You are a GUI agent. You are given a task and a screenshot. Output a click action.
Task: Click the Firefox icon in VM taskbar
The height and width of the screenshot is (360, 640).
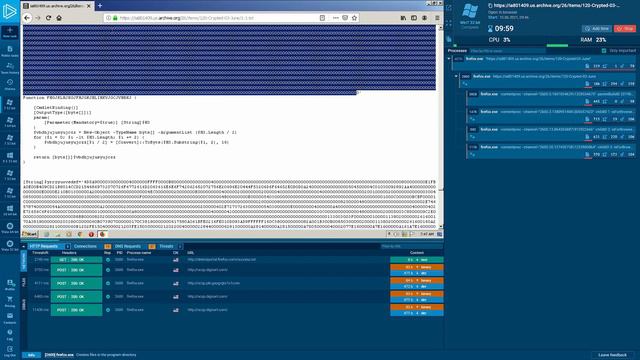point(102,234)
